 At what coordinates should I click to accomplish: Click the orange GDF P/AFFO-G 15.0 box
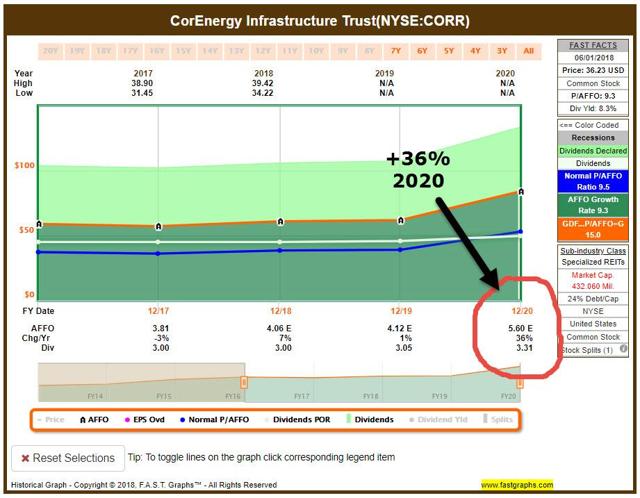[x=593, y=229]
